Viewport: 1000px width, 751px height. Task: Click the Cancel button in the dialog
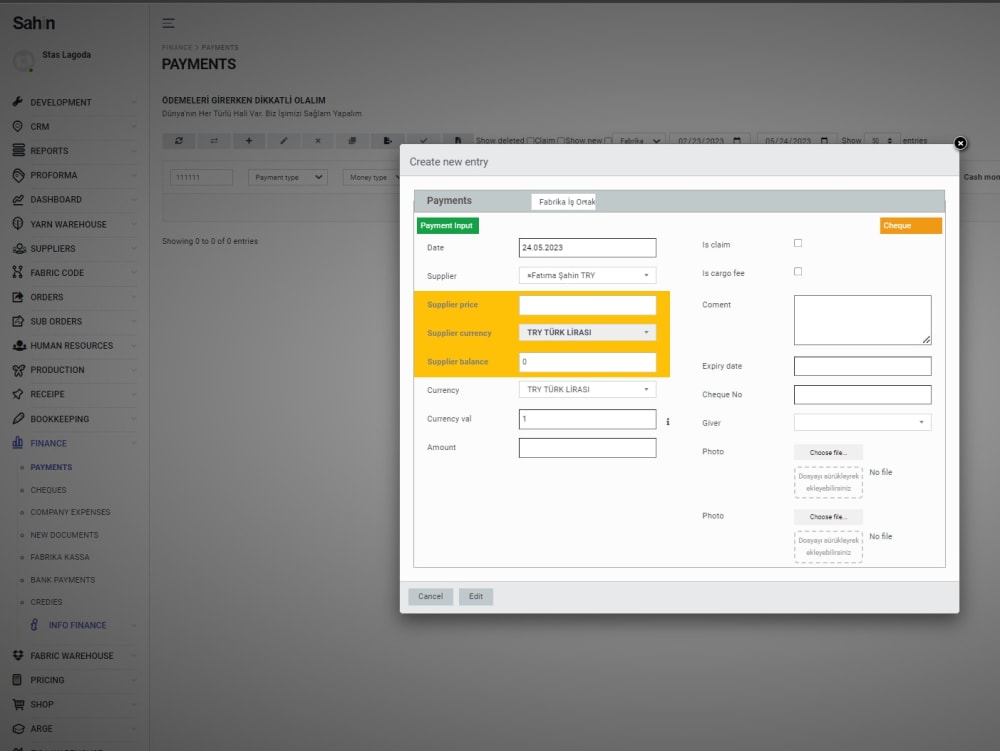click(430, 596)
